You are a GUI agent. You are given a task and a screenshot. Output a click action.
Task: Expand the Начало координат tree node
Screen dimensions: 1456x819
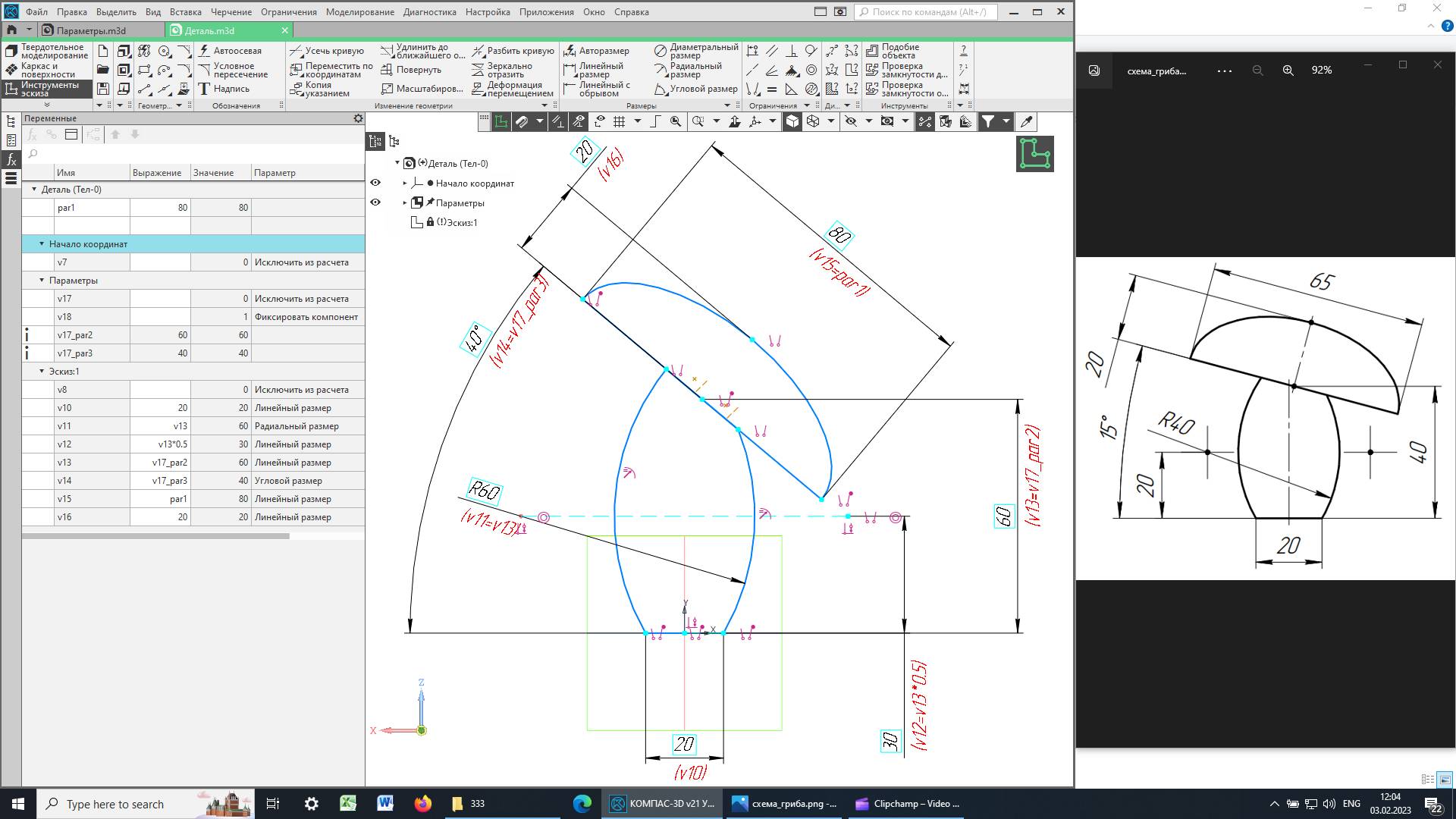(405, 183)
